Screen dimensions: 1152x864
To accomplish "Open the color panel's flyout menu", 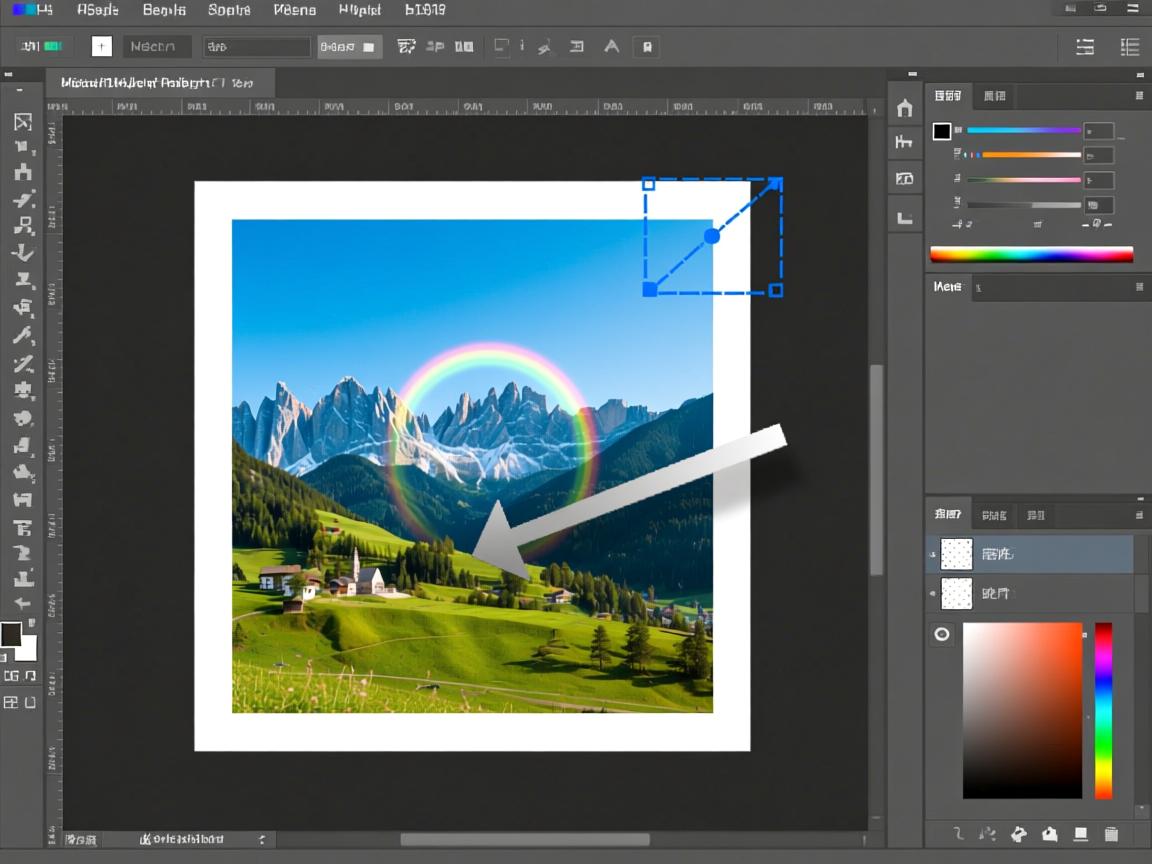I will point(1139,96).
